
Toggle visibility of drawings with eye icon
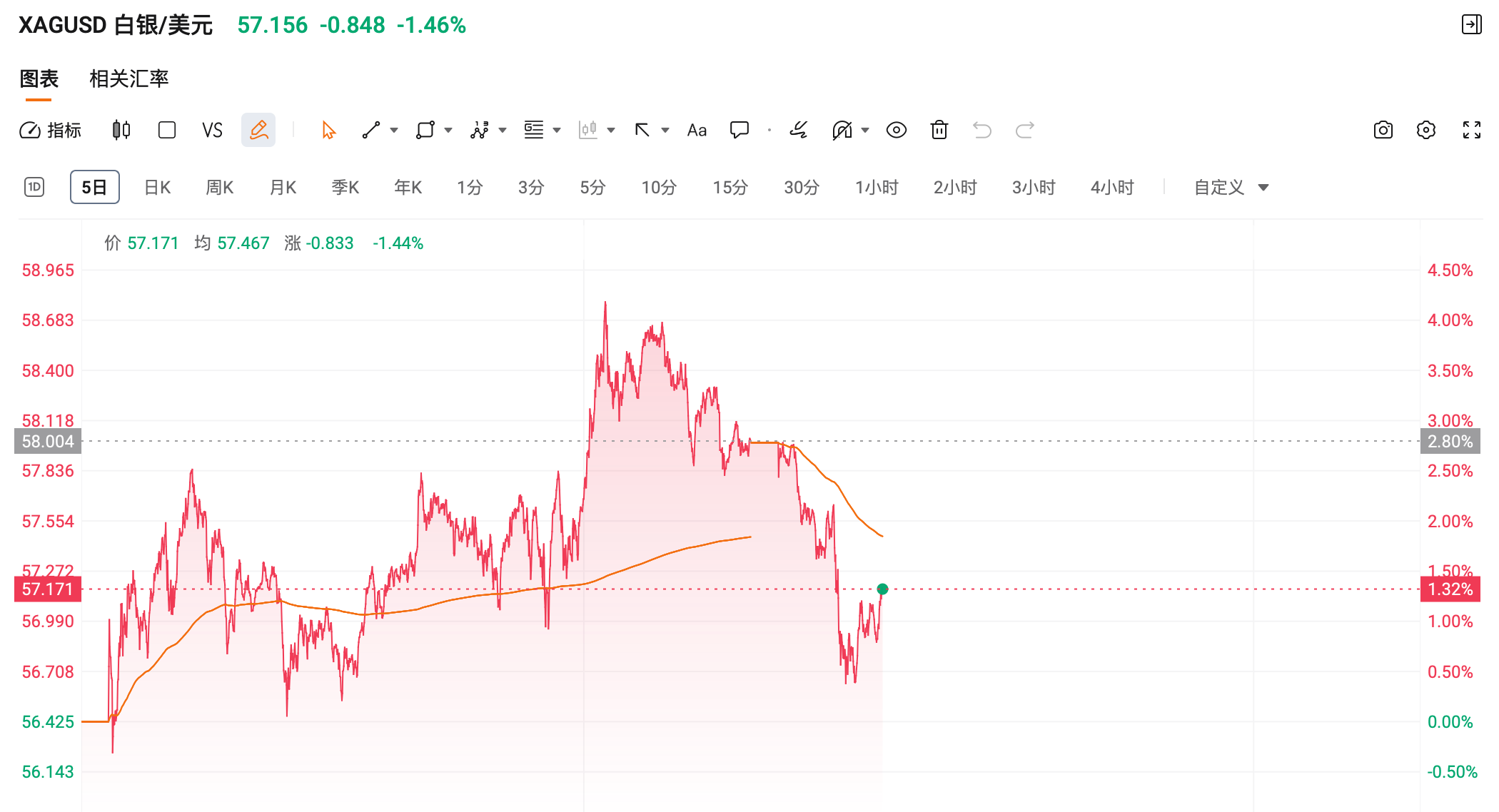pyautogui.click(x=897, y=130)
